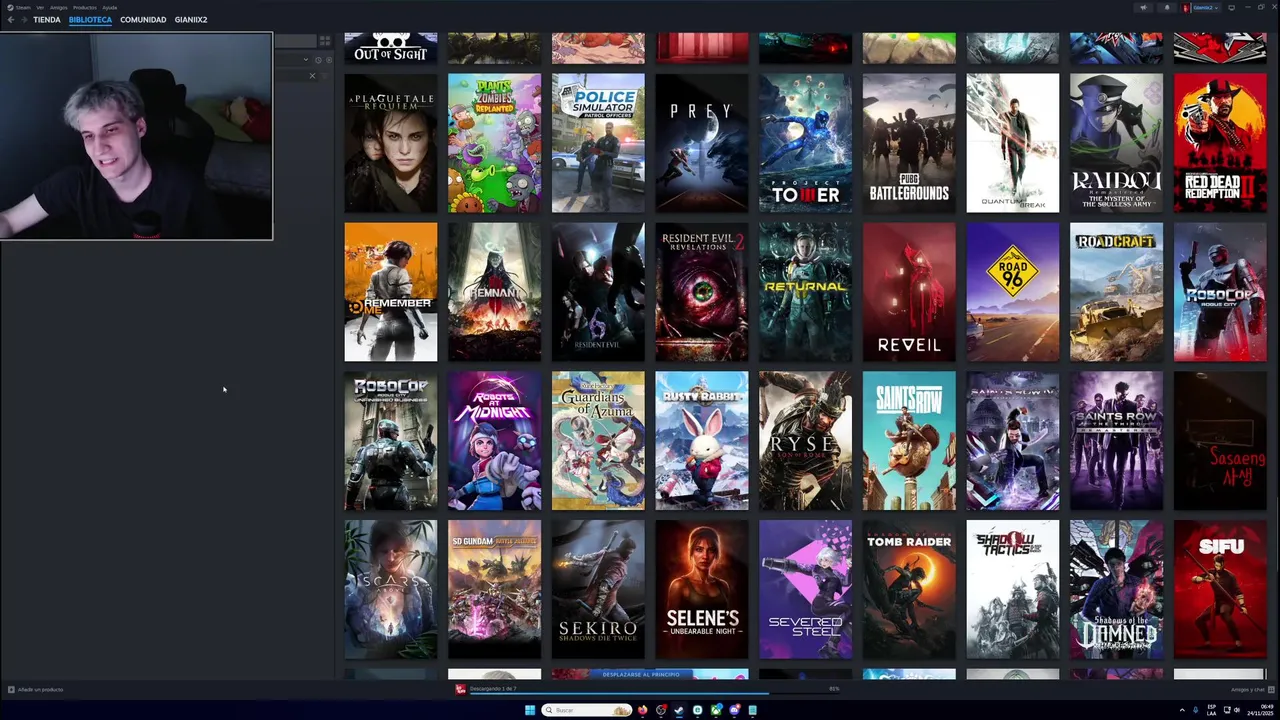
Task: Open the Ver menu
Action: 40,7
